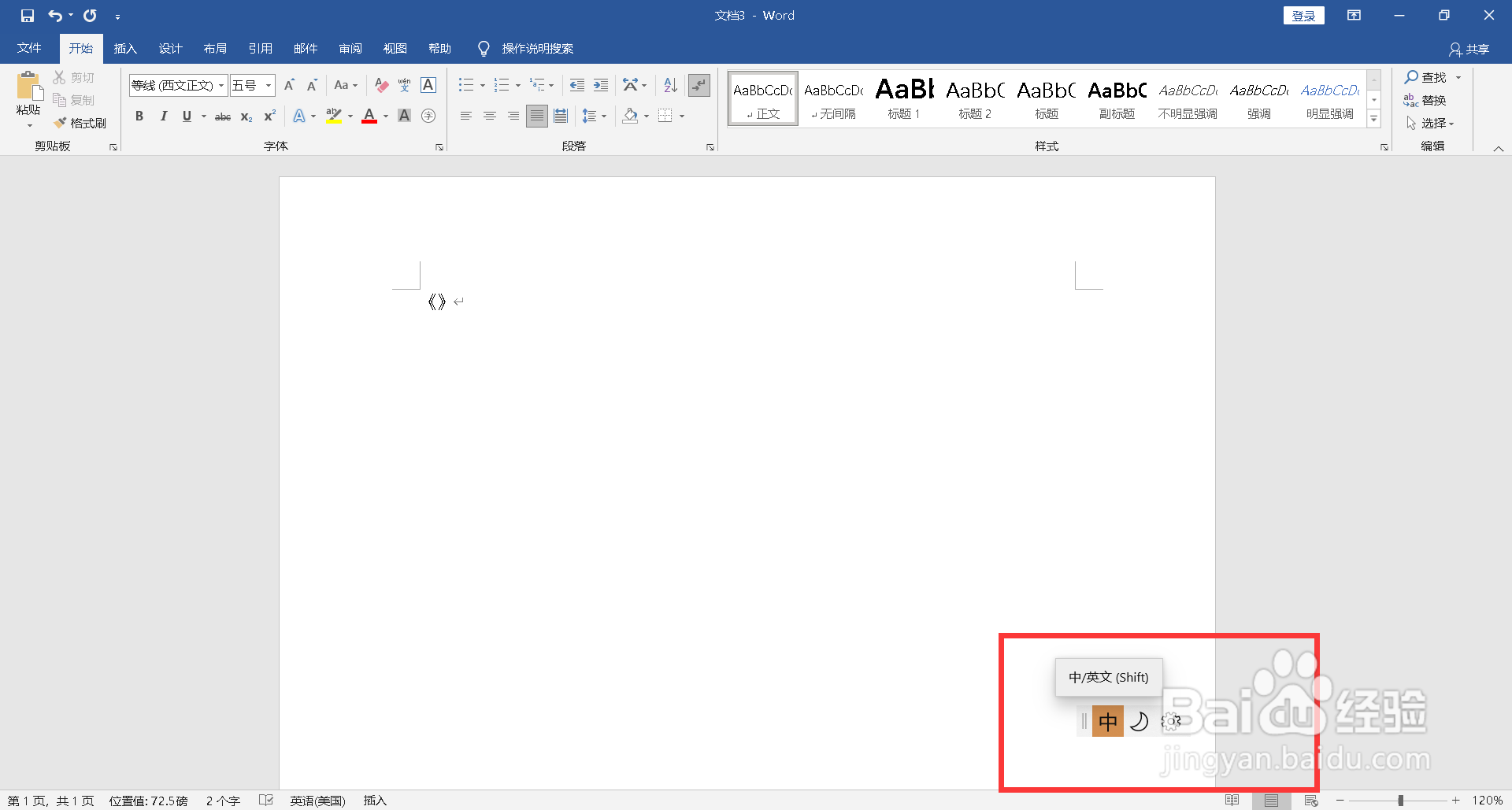Open IME settings gear icon
Image resolution: width=1512 pixels, height=810 pixels.
pyautogui.click(x=1171, y=721)
